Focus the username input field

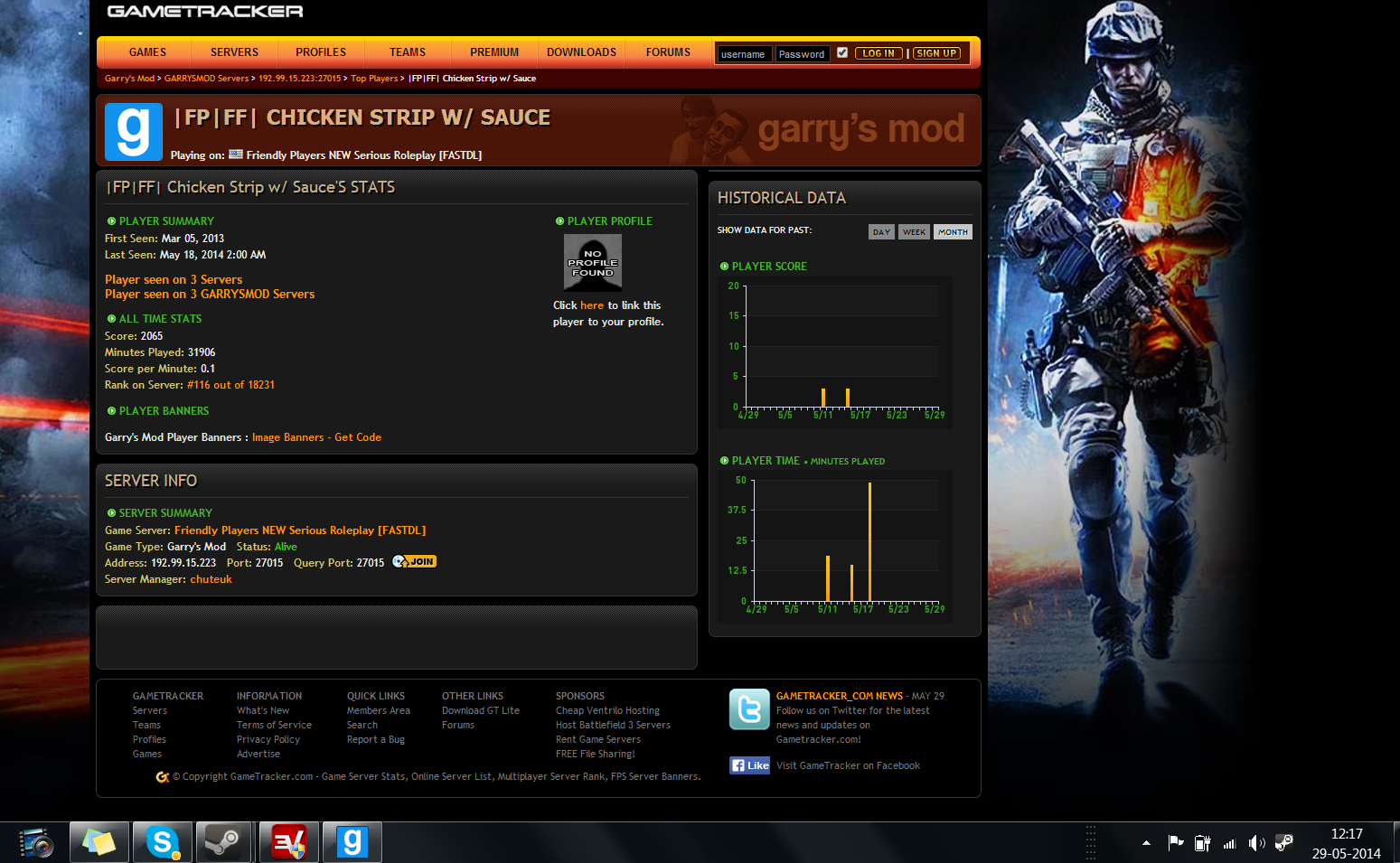pyautogui.click(x=745, y=54)
